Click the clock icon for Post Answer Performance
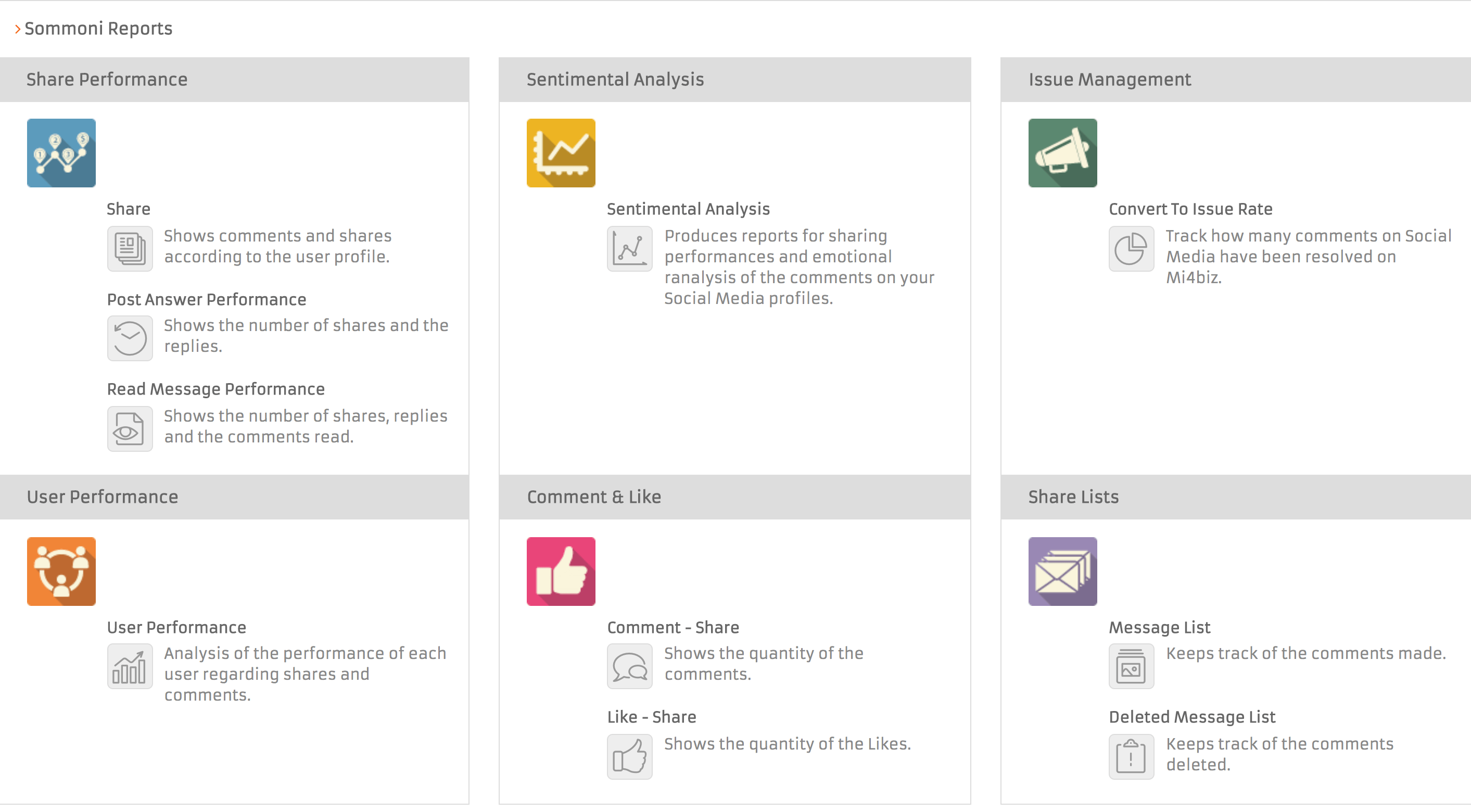Screen dimensions: 1471x812 point(130,338)
